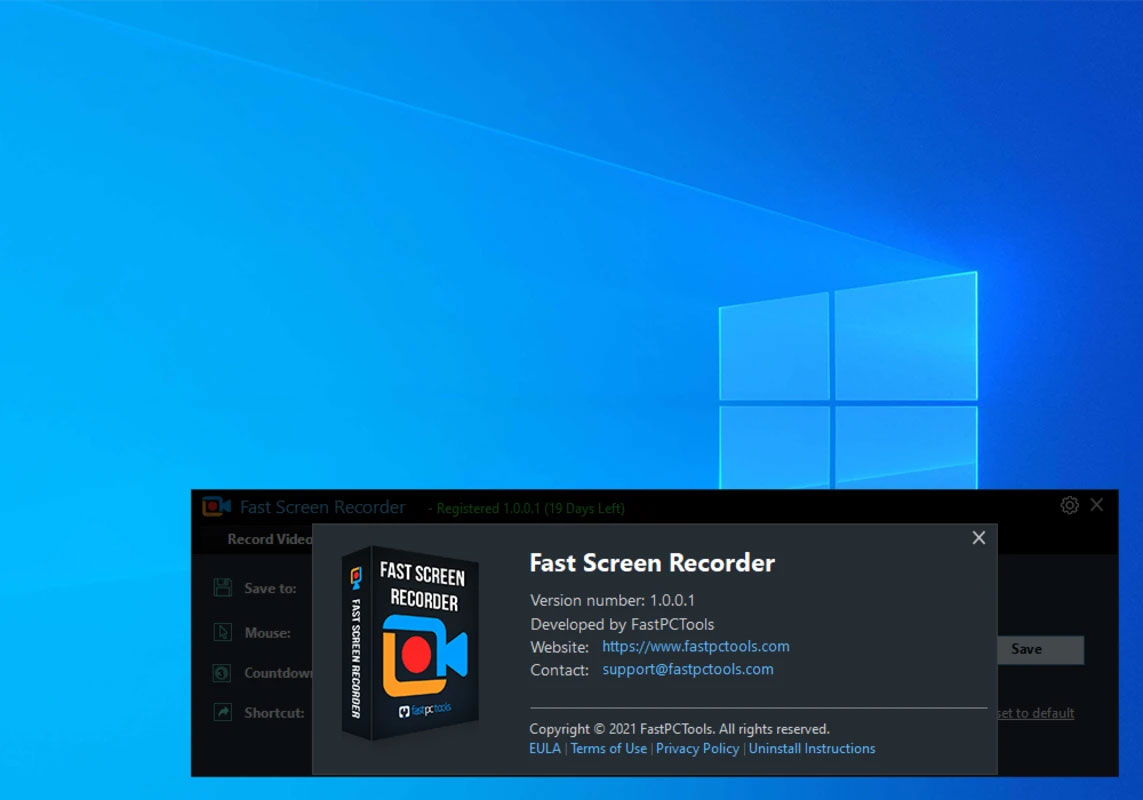
Task: Click the copyright 2021 FastPCTools text
Action: point(679,729)
